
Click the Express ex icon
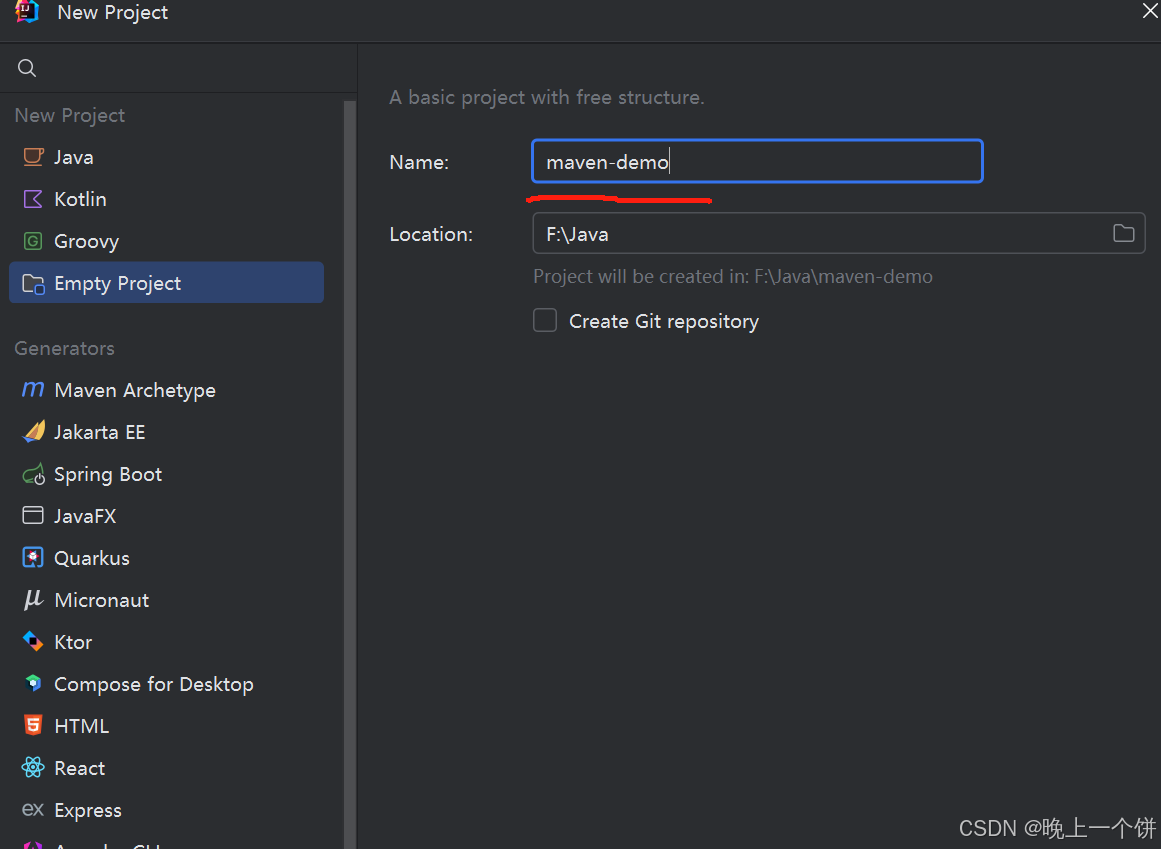point(33,810)
